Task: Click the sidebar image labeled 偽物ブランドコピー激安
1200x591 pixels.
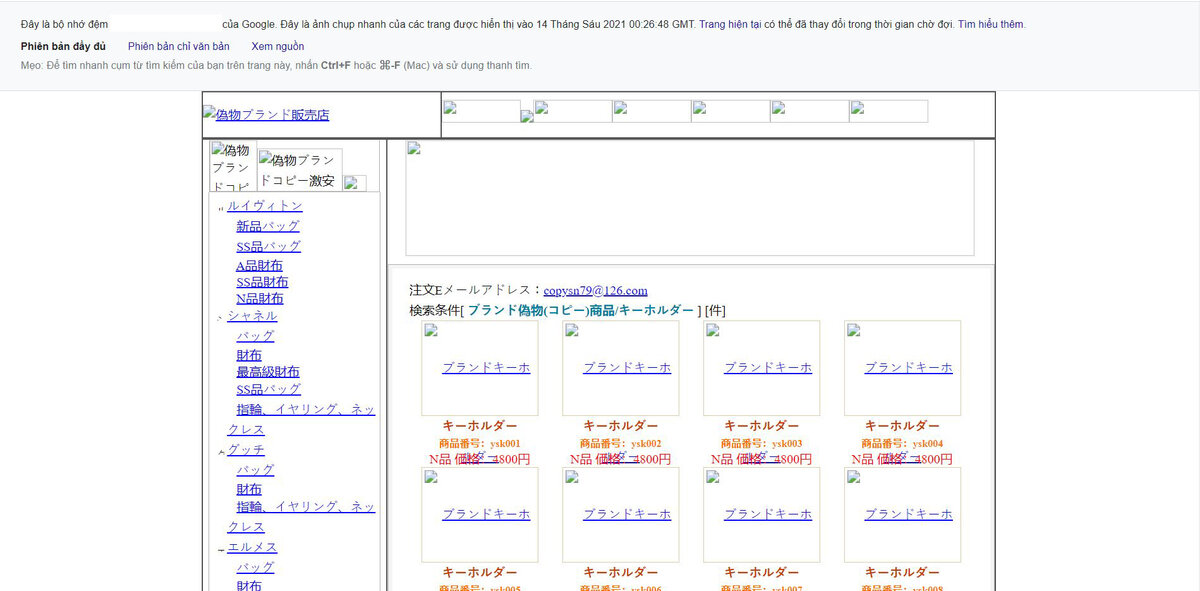Action: [x=300, y=170]
